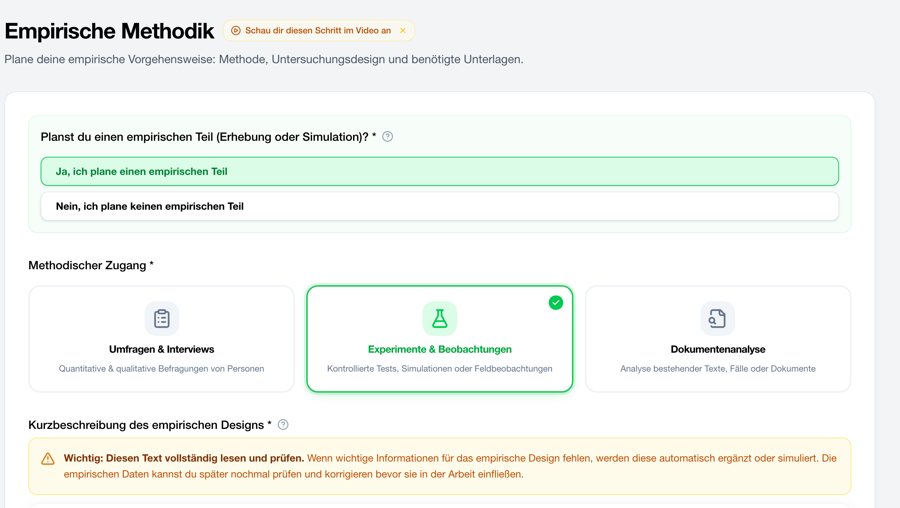Image resolution: width=900 pixels, height=508 pixels.
Task: Click help icon next to empirischen Teil question
Action: coord(387,137)
